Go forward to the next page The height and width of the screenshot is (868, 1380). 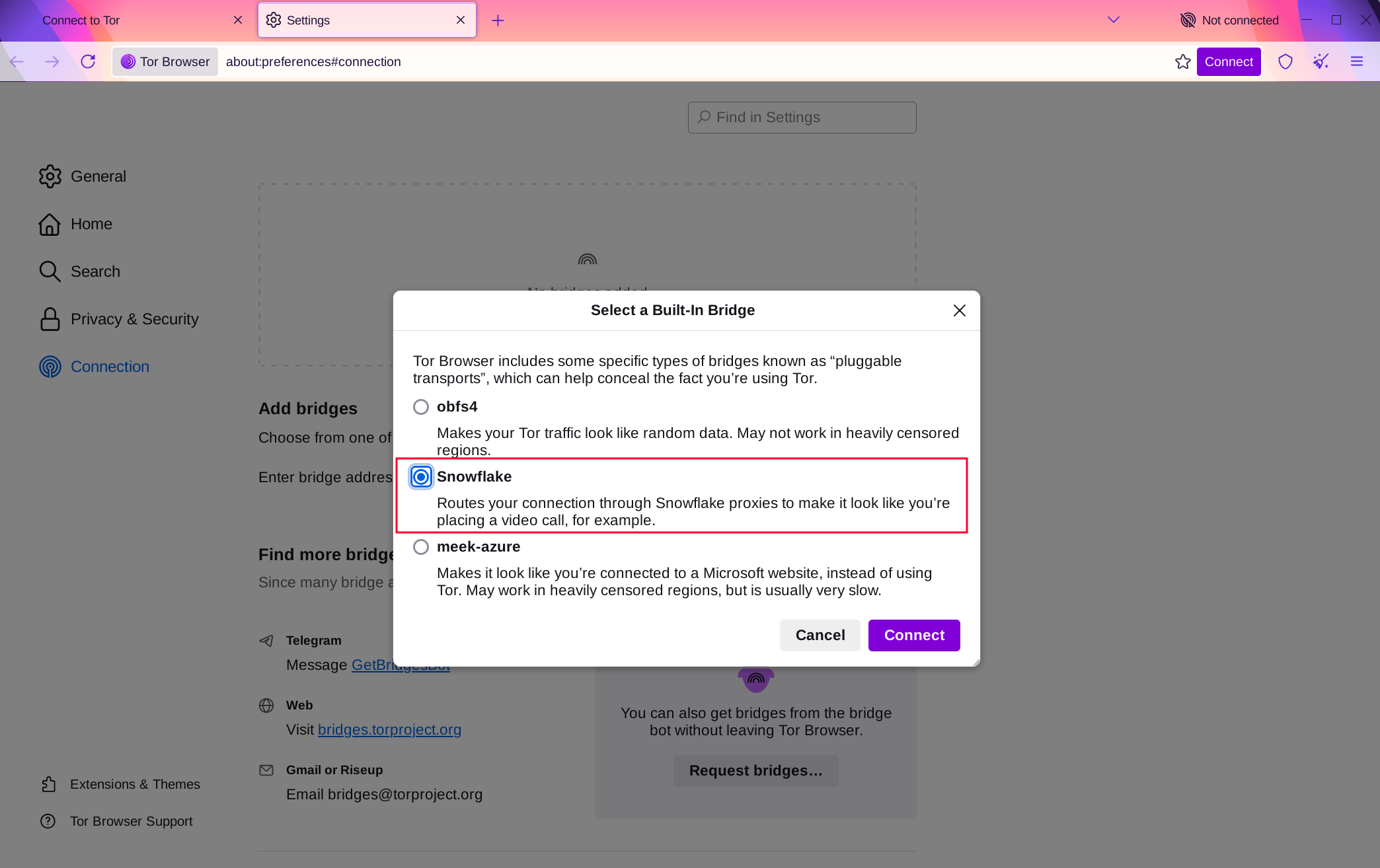[x=52, y=61]
